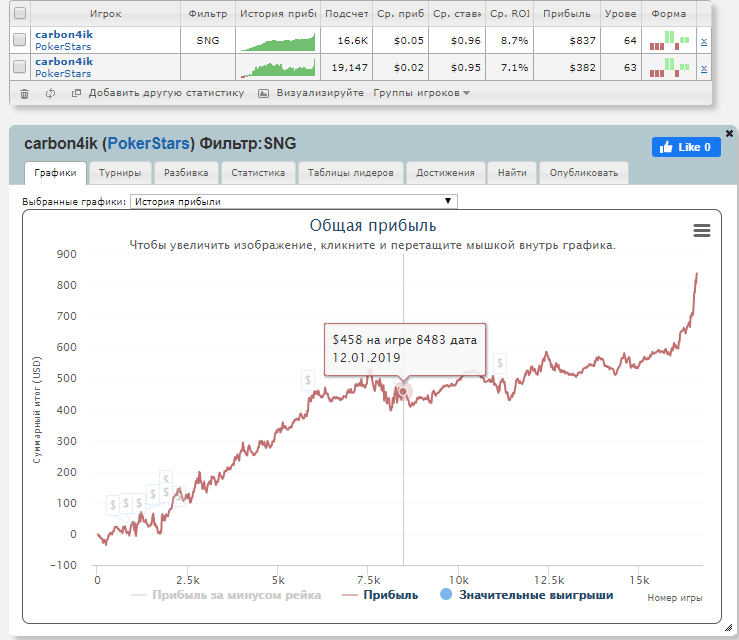The image size is (739, 640).
Task: Click the Форма bars in the SNG row
Action: 669,41
